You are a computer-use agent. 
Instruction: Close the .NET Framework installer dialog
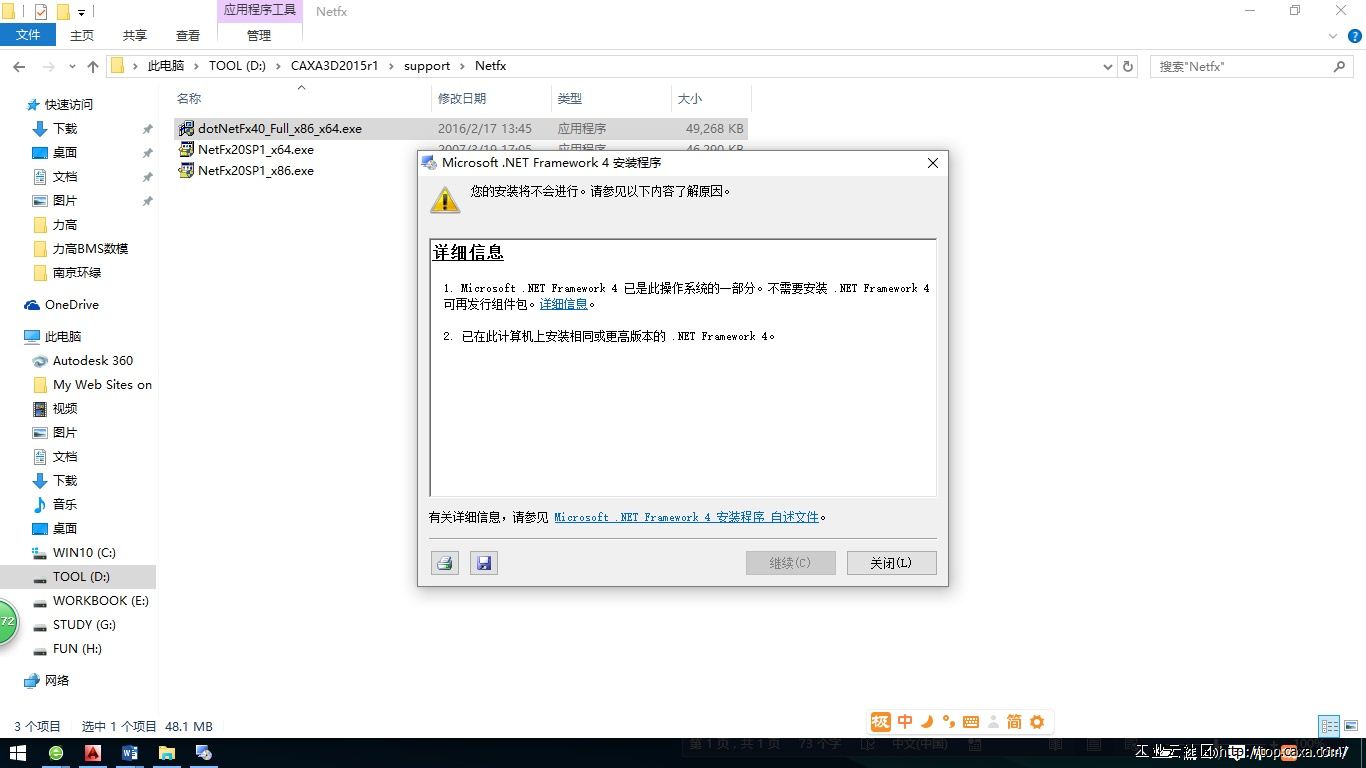[x=932, y=163]
